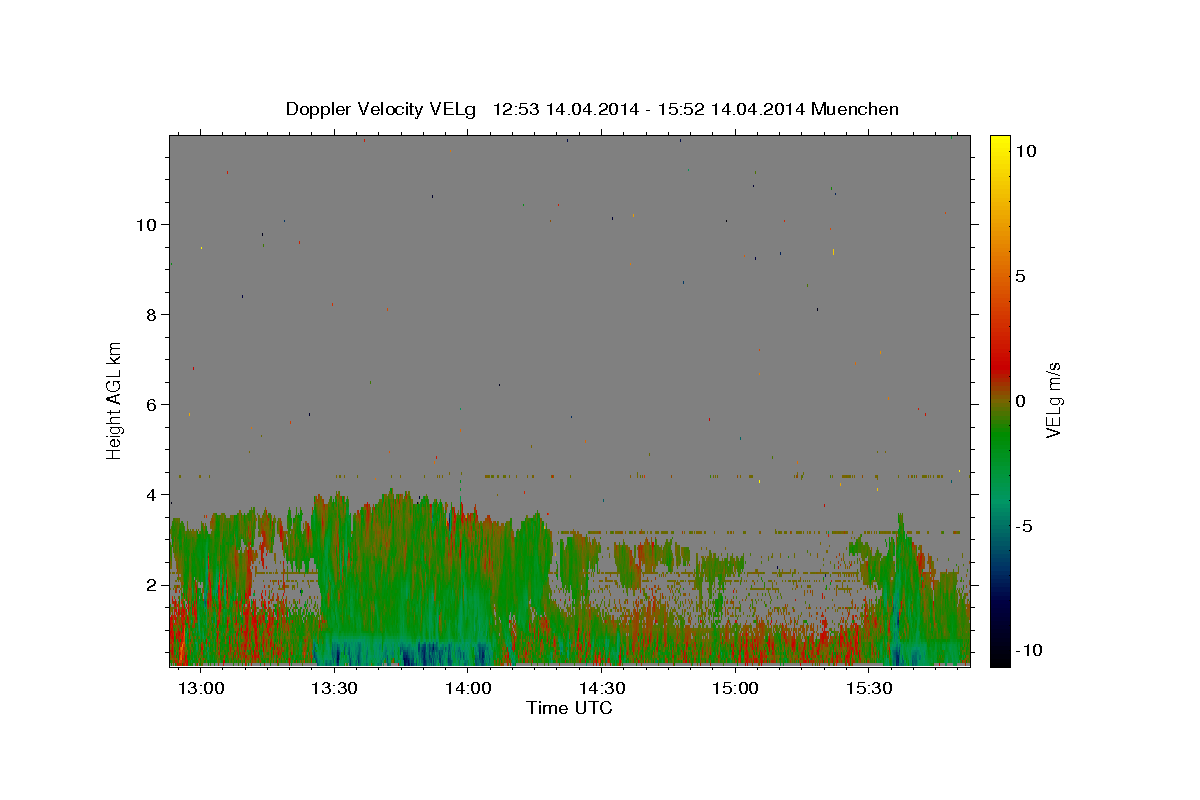
Task: Click the colorbar value 0 label
Action: pos(1020,401)
